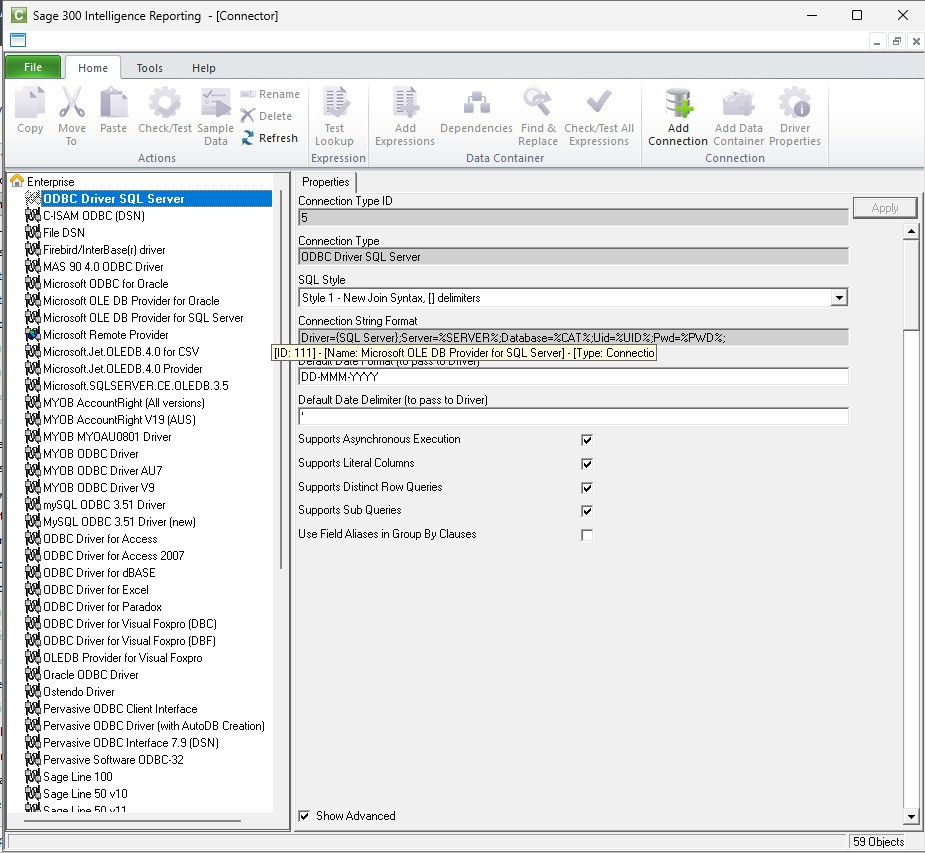
Task: Click Add Expressions icon
Action: tap(405, 102)
